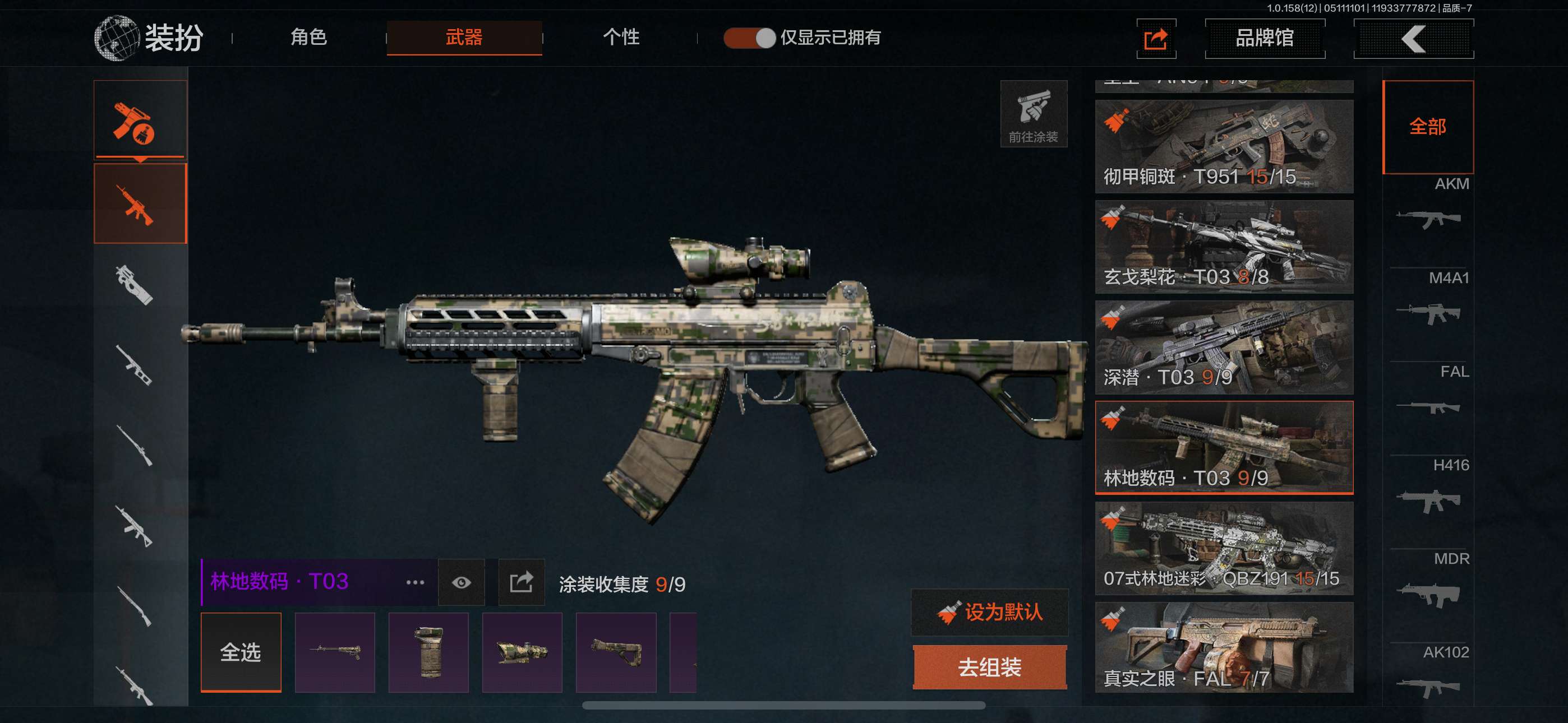This screenshot has width=1568, height=723.
Task: Select 全部 weapon filter
Action: [x=1428, y=127]
